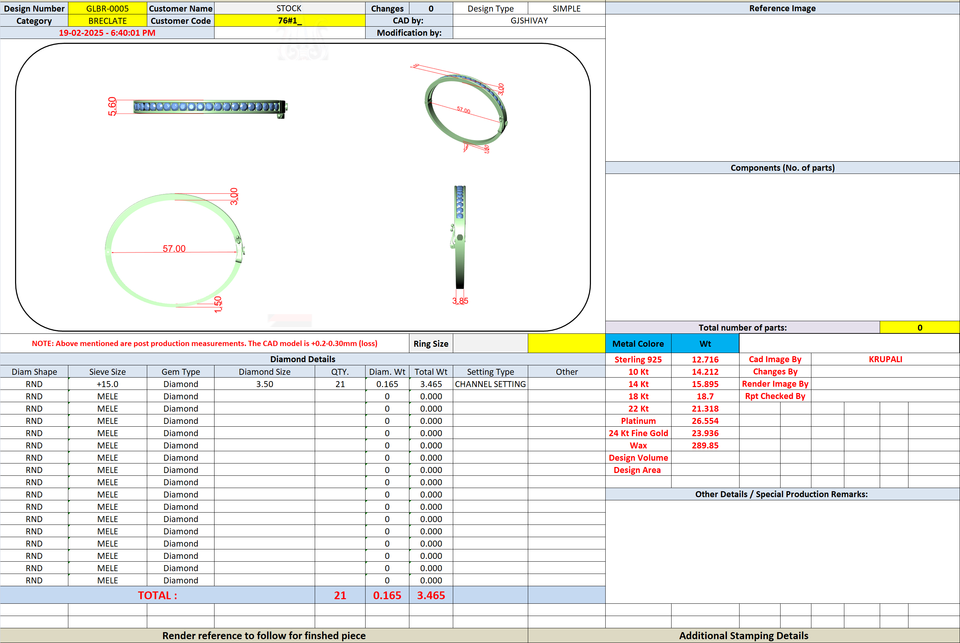Click the Diamond Size column header
This screenshot has width=960, height=643.
pyautogui.click(x=264, y=372)
